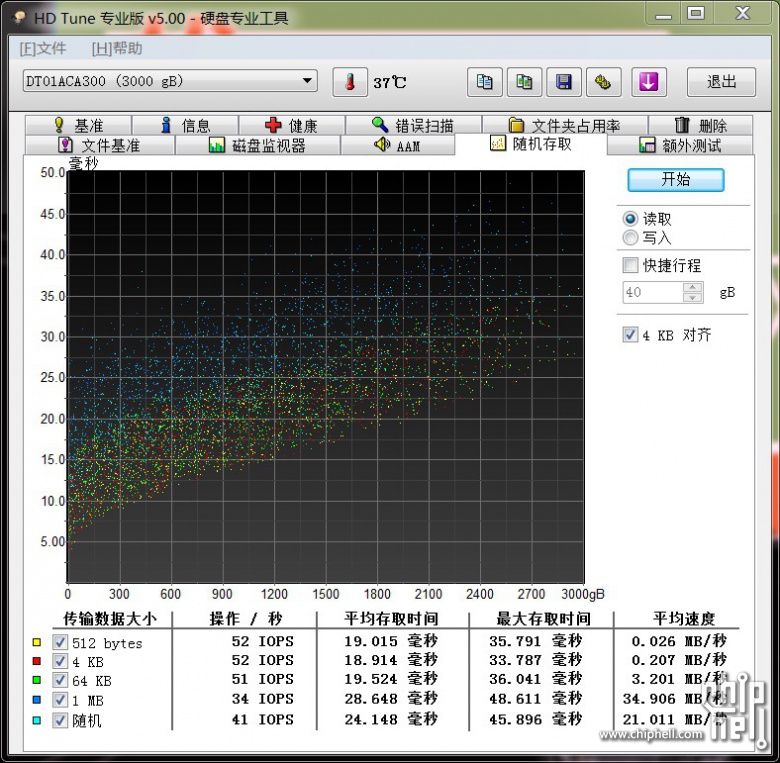Open the 磁盘监视器 disk monitor tab
Image resolution: width=780 pixels, height=763 pixels.
pos(258,145)
